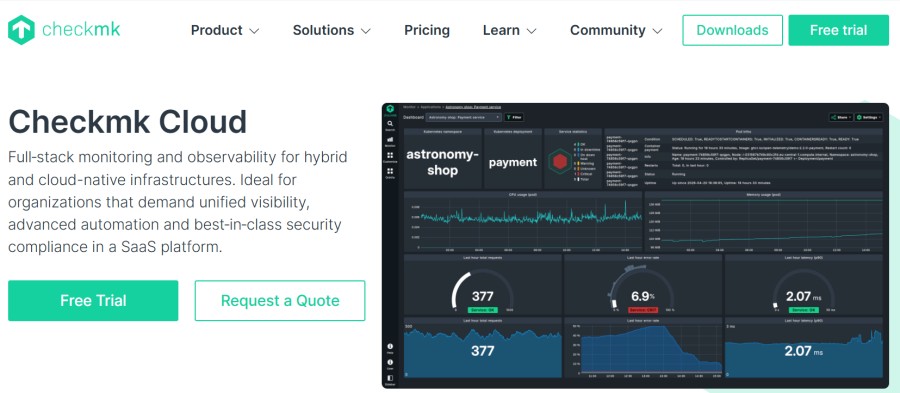Toggle the Sidebar icon at sidebar bottom
Image resolution: width=900 pixels, height=393 pixels.
(390, 379)
